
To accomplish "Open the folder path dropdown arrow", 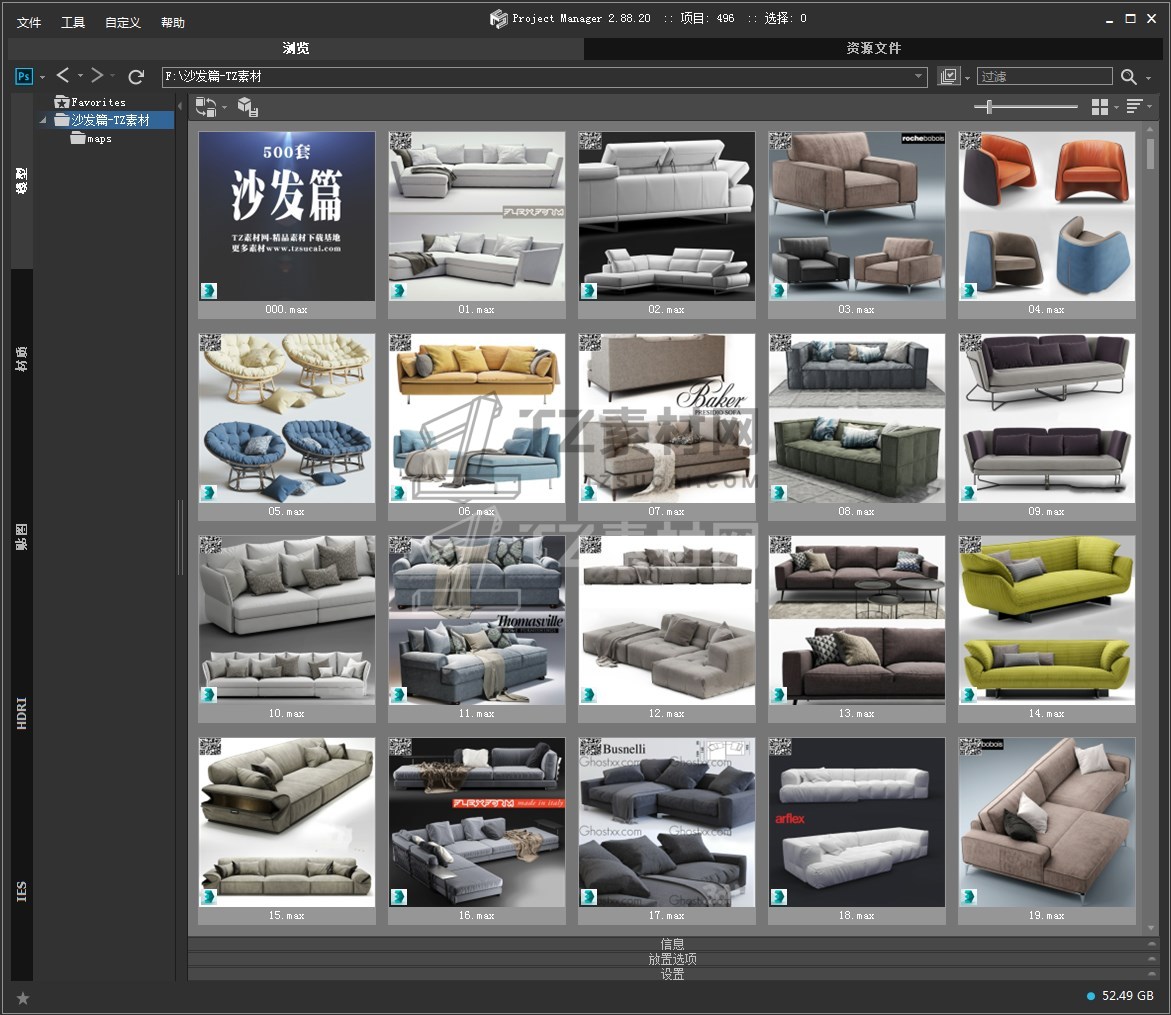I will pyautogui.click(x=919, y=76).
